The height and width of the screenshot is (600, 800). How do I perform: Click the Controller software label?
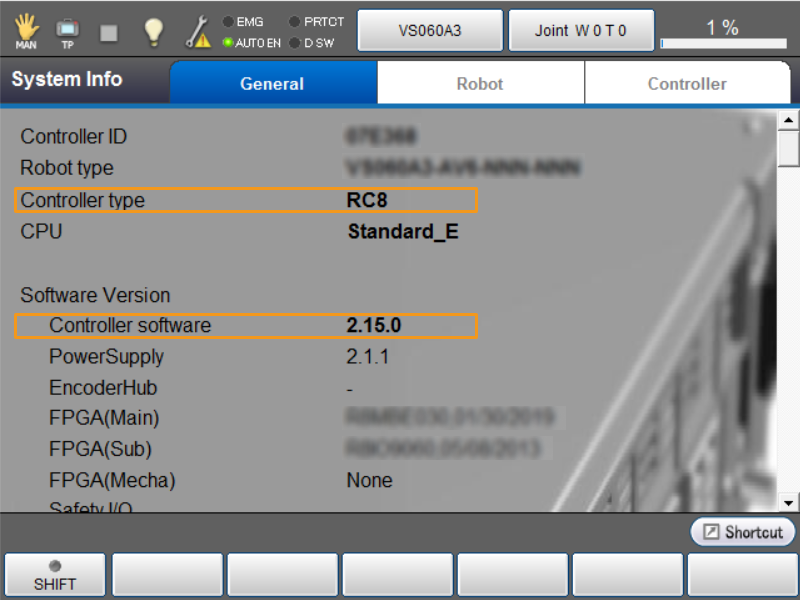[x=130, y=326]
